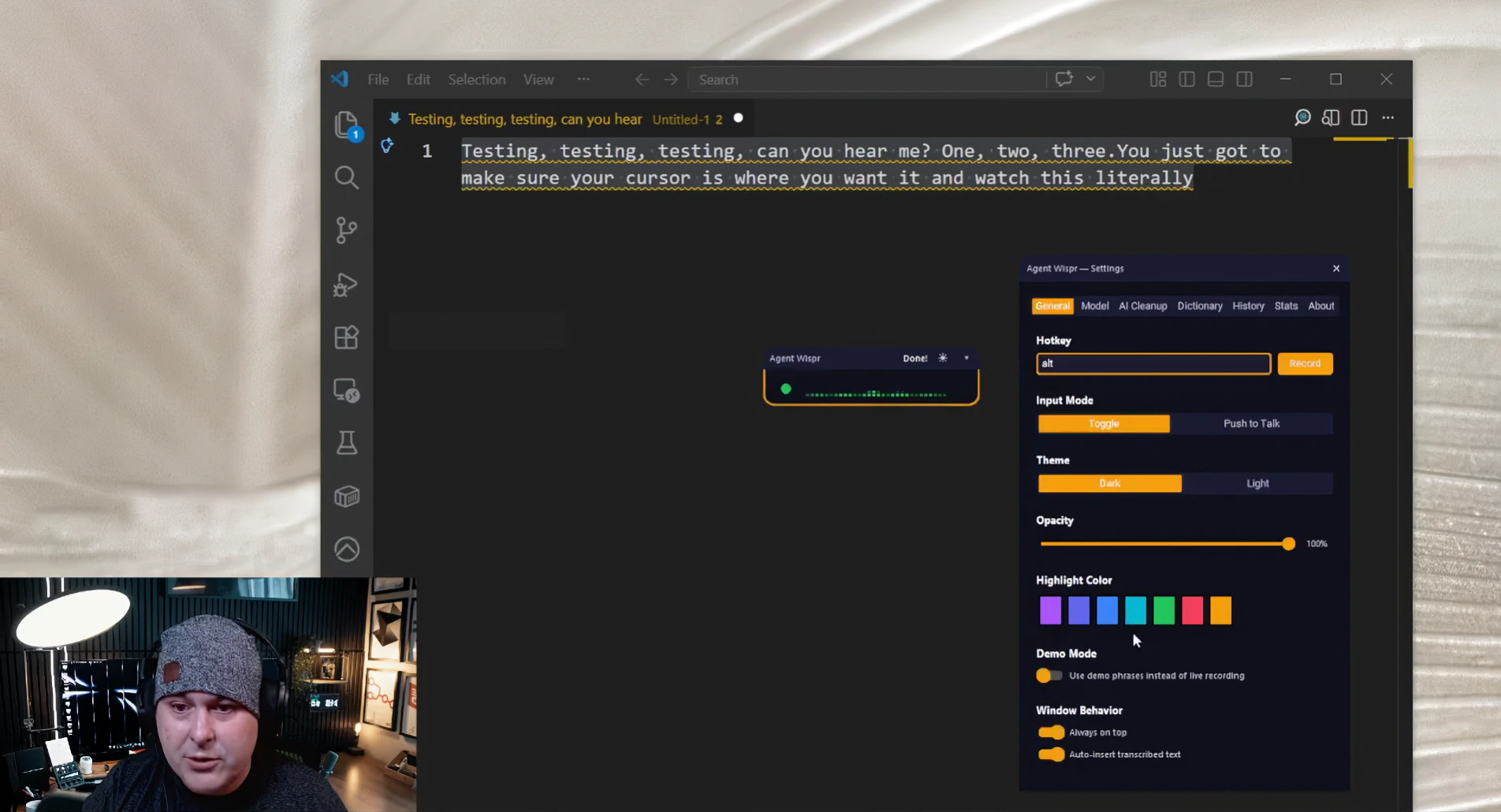This screenshot has height=812, width=1501.
Task: Click the split editor icon
Action: click(1359, 117)
